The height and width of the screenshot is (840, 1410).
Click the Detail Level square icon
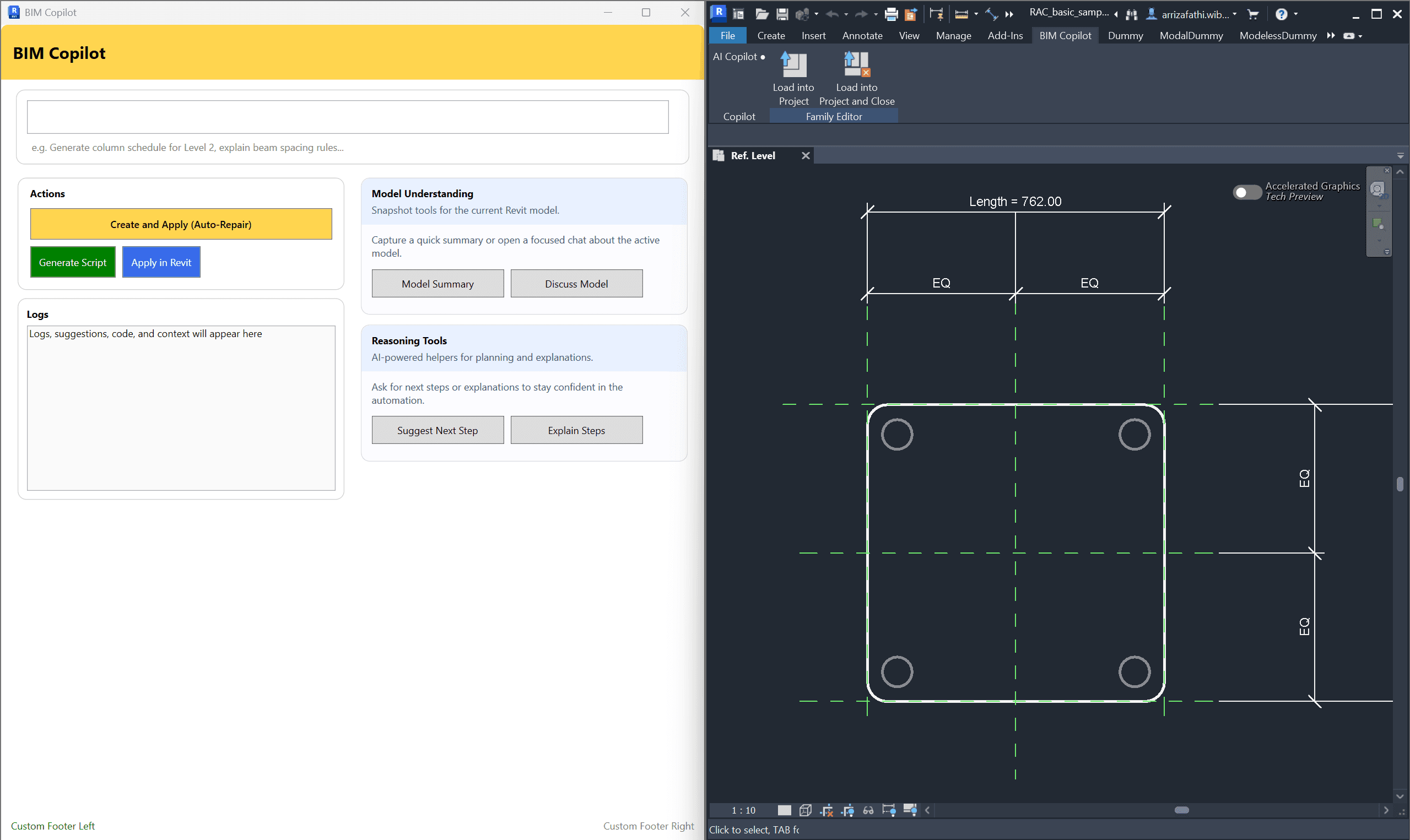(784, 810)
